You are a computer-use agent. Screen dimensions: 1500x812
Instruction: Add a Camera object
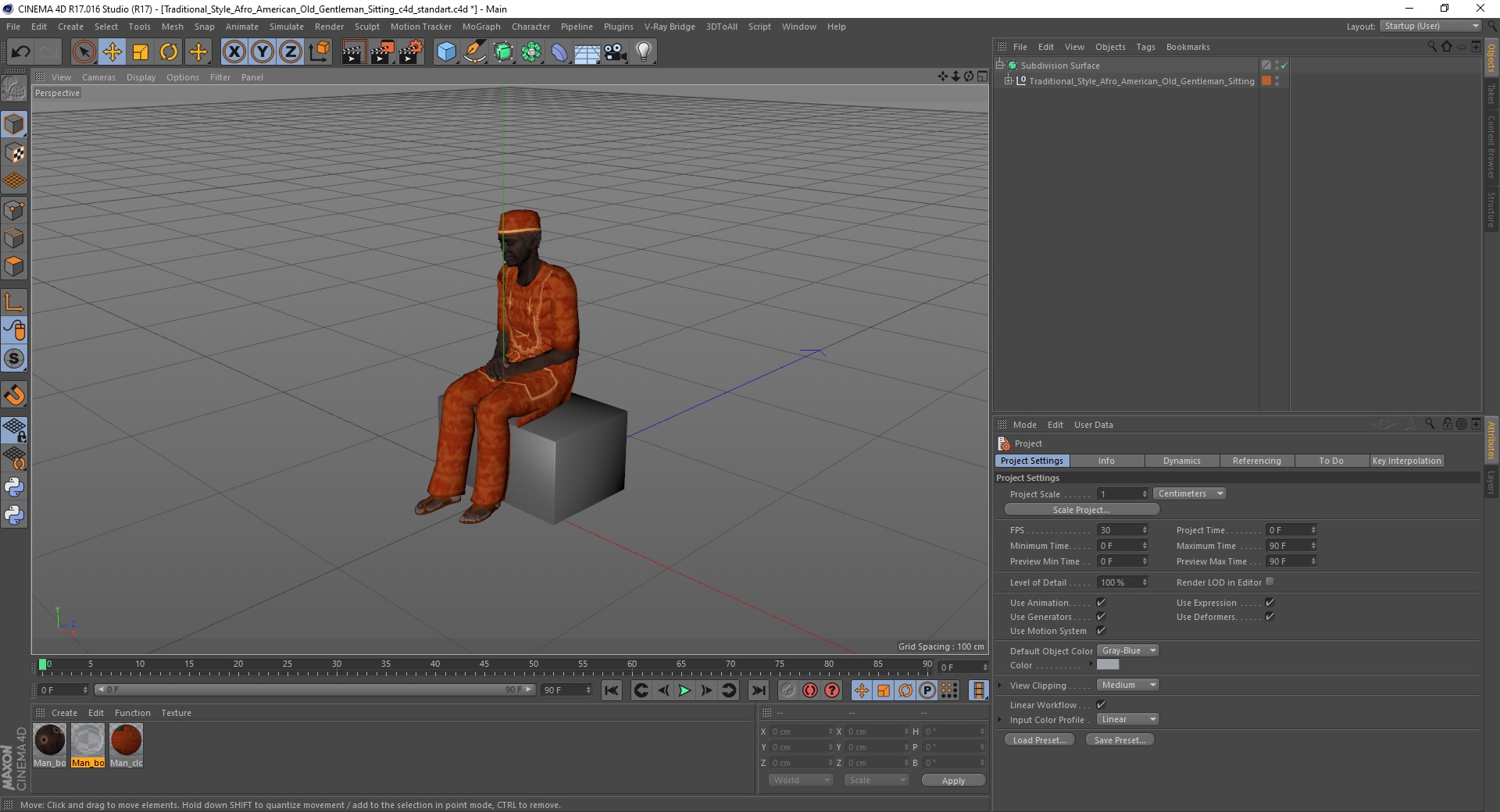tap(616, 52)
